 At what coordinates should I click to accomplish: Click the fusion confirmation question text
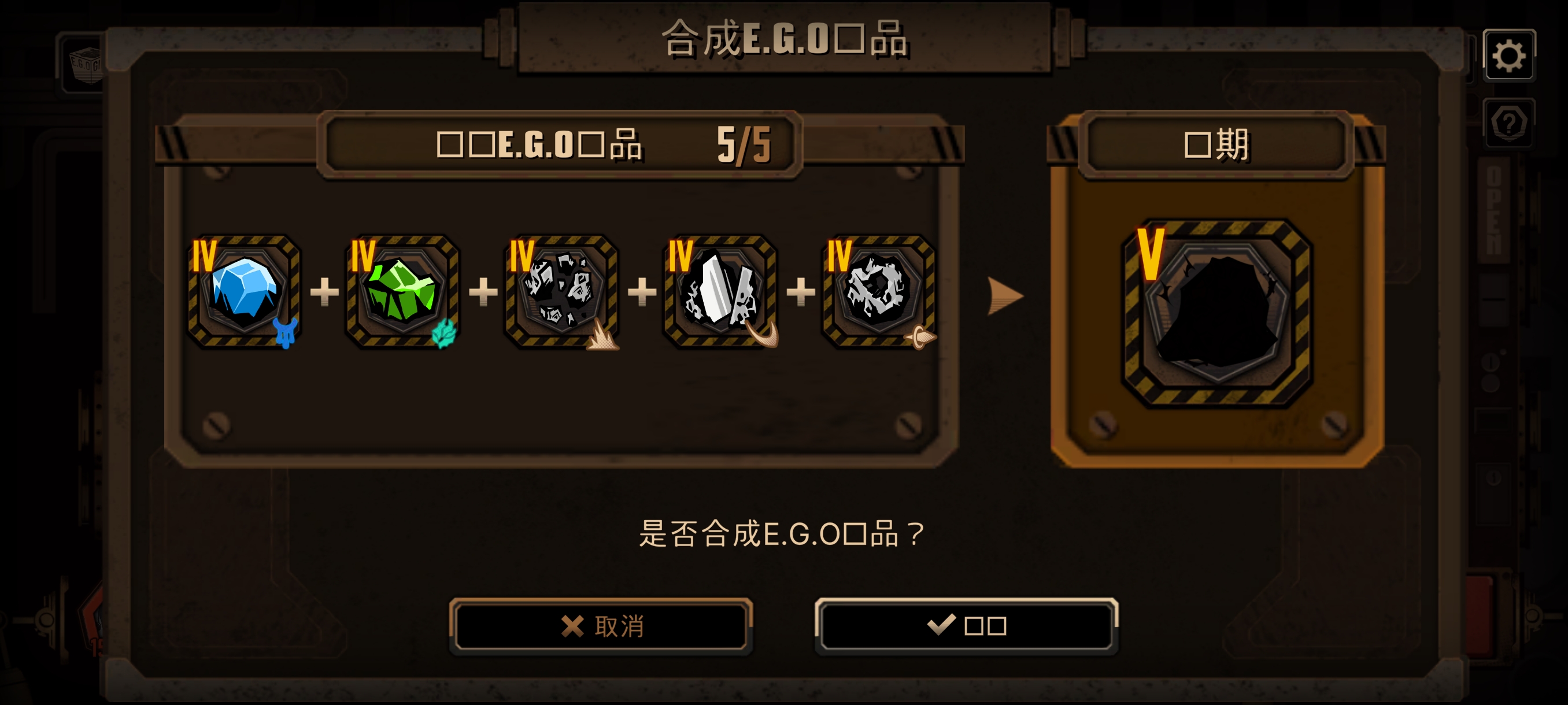[783, 533]
